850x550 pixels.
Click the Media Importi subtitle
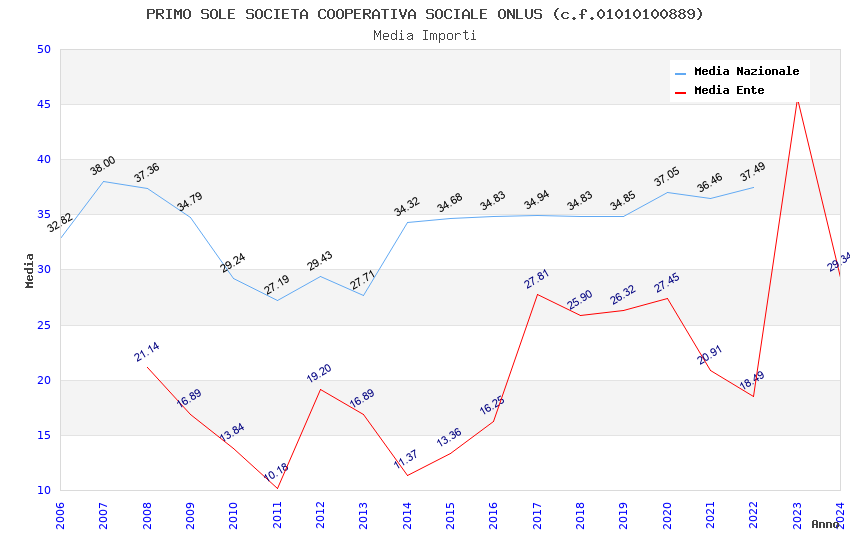(x=424, y=36)
